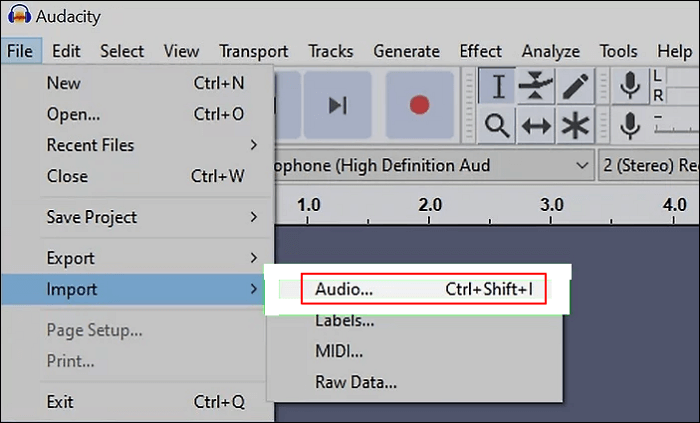Click the Record button
The image size is (700, 423).
pyautogui.click(x=420, y=105)
